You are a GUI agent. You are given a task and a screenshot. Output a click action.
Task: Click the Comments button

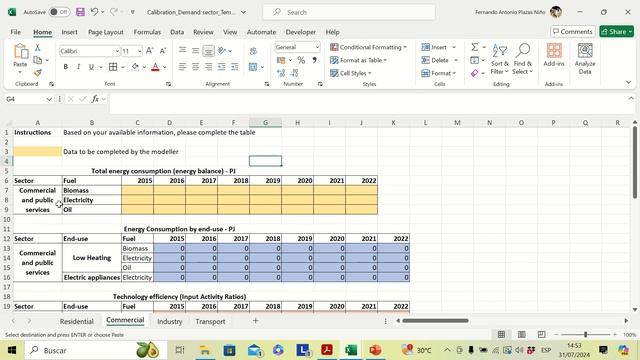pyautogui.click(x=573, y=31)
